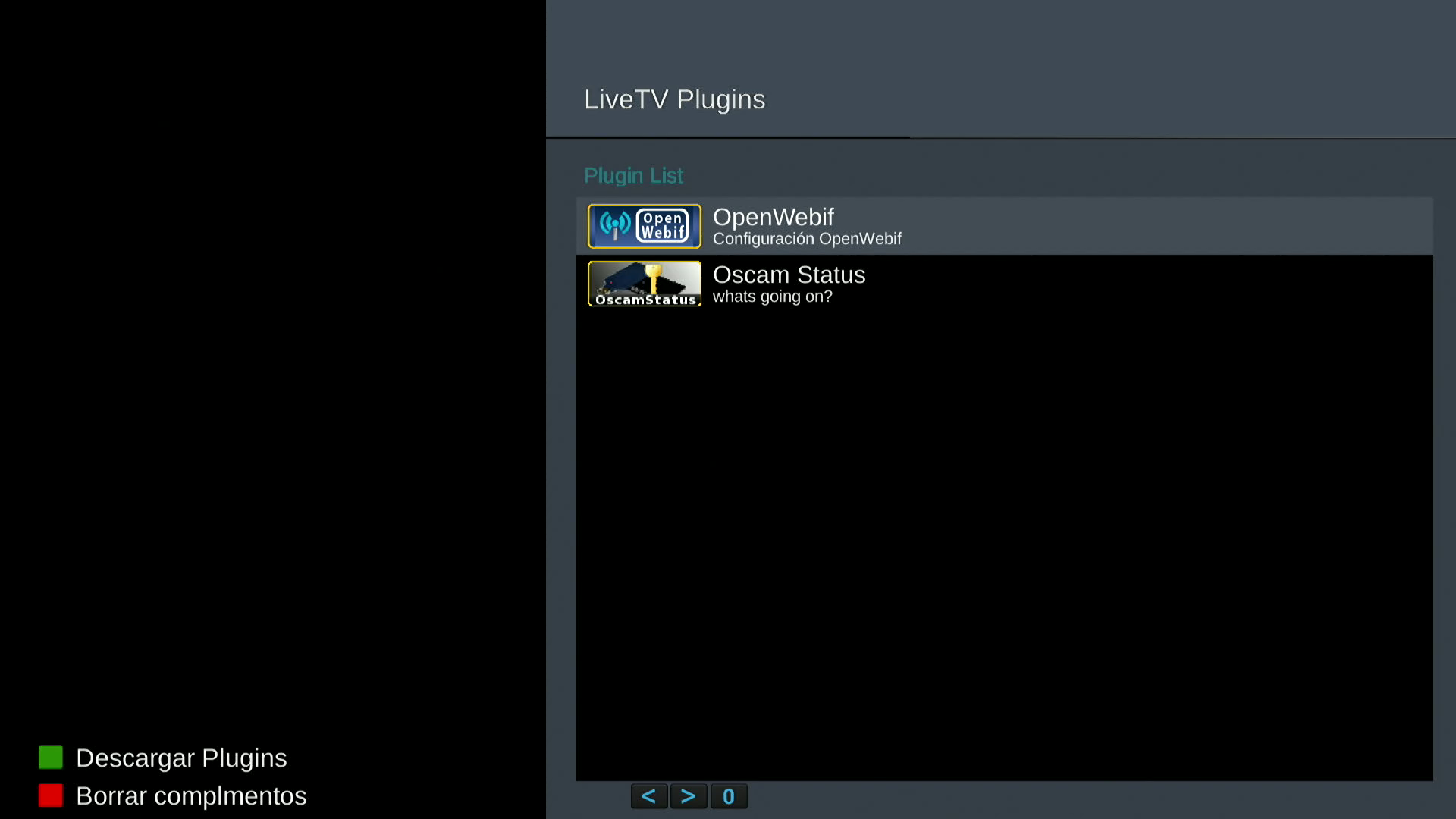Click the red Borrar complmentos square
The width and height of the screenshot is (1456, 819).
tap(51, 795)
